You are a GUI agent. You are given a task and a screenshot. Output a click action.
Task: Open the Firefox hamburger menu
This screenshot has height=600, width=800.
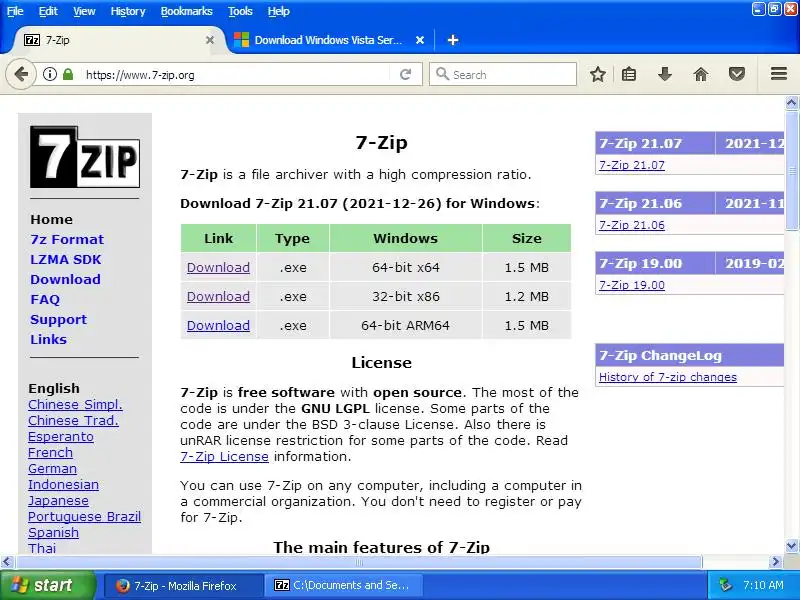779,74
